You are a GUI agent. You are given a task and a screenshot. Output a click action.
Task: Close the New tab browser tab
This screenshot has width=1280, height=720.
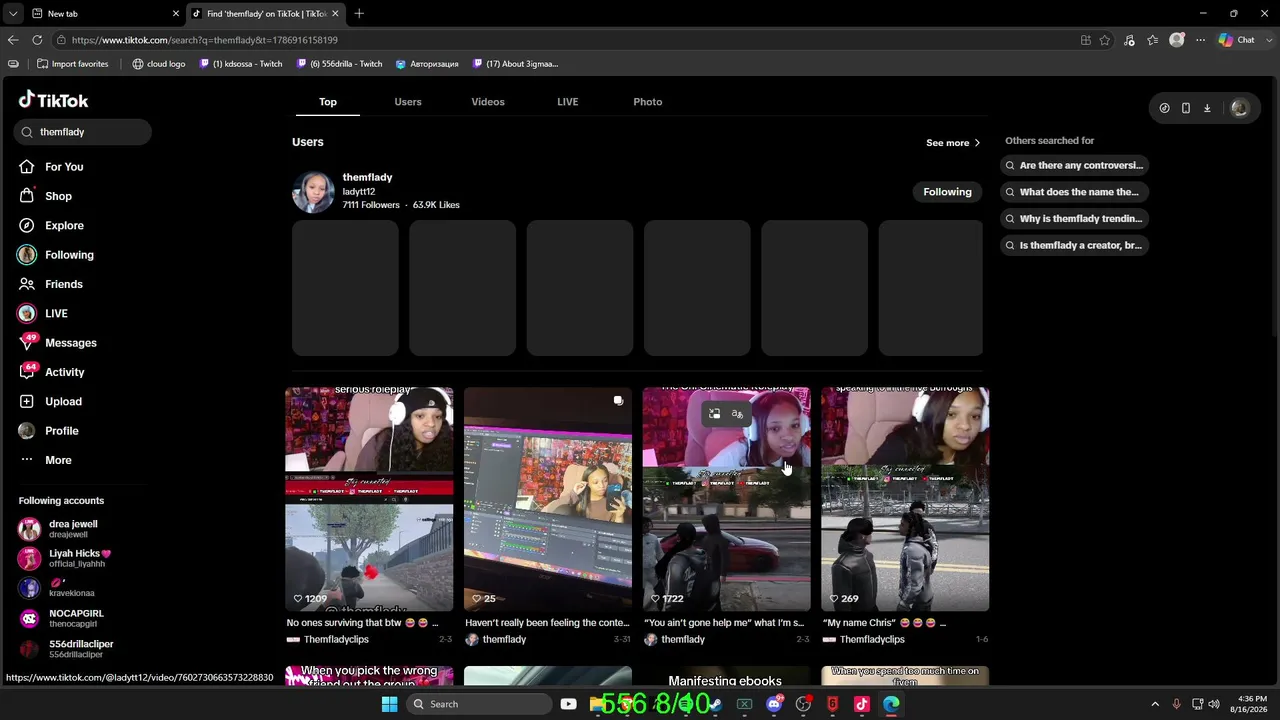tap(176, 13)
